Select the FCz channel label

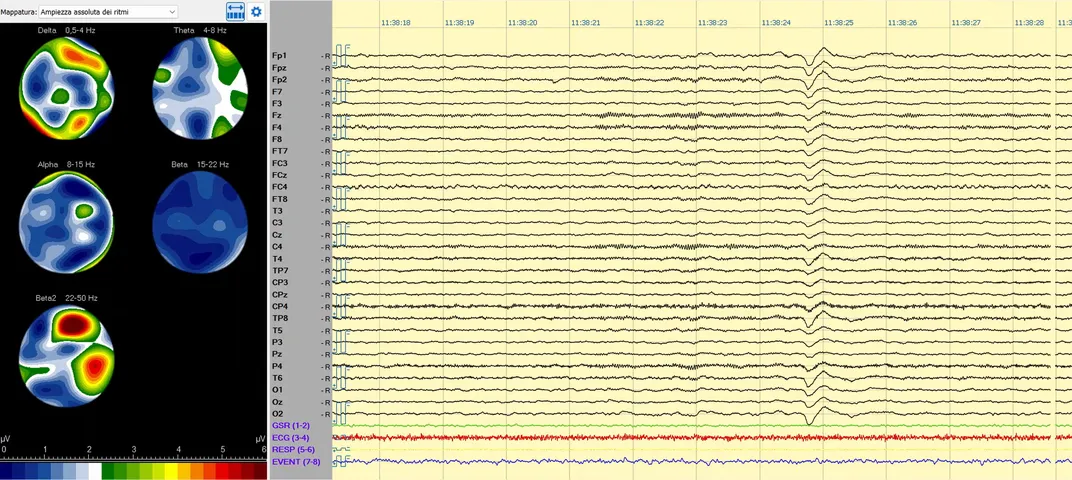pos(279,175)
